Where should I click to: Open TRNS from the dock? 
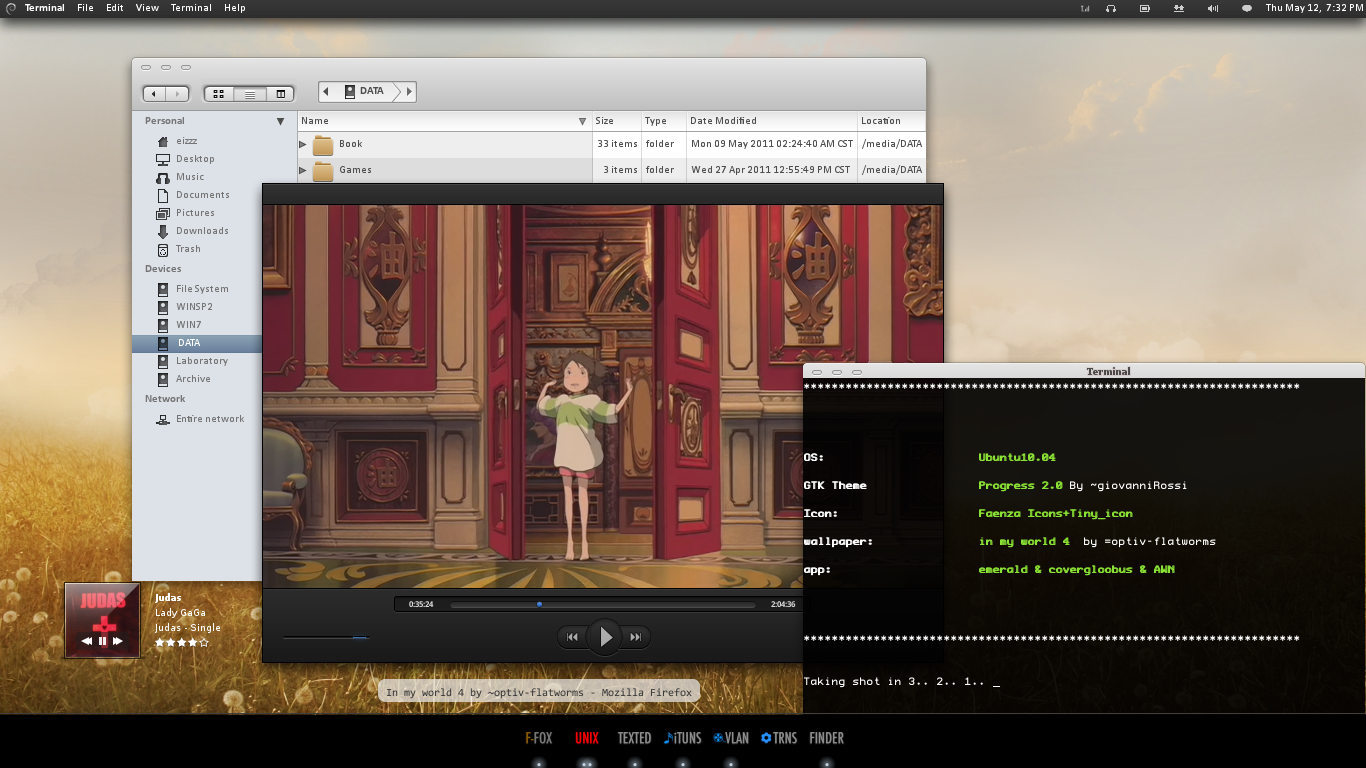coord(779,738)
